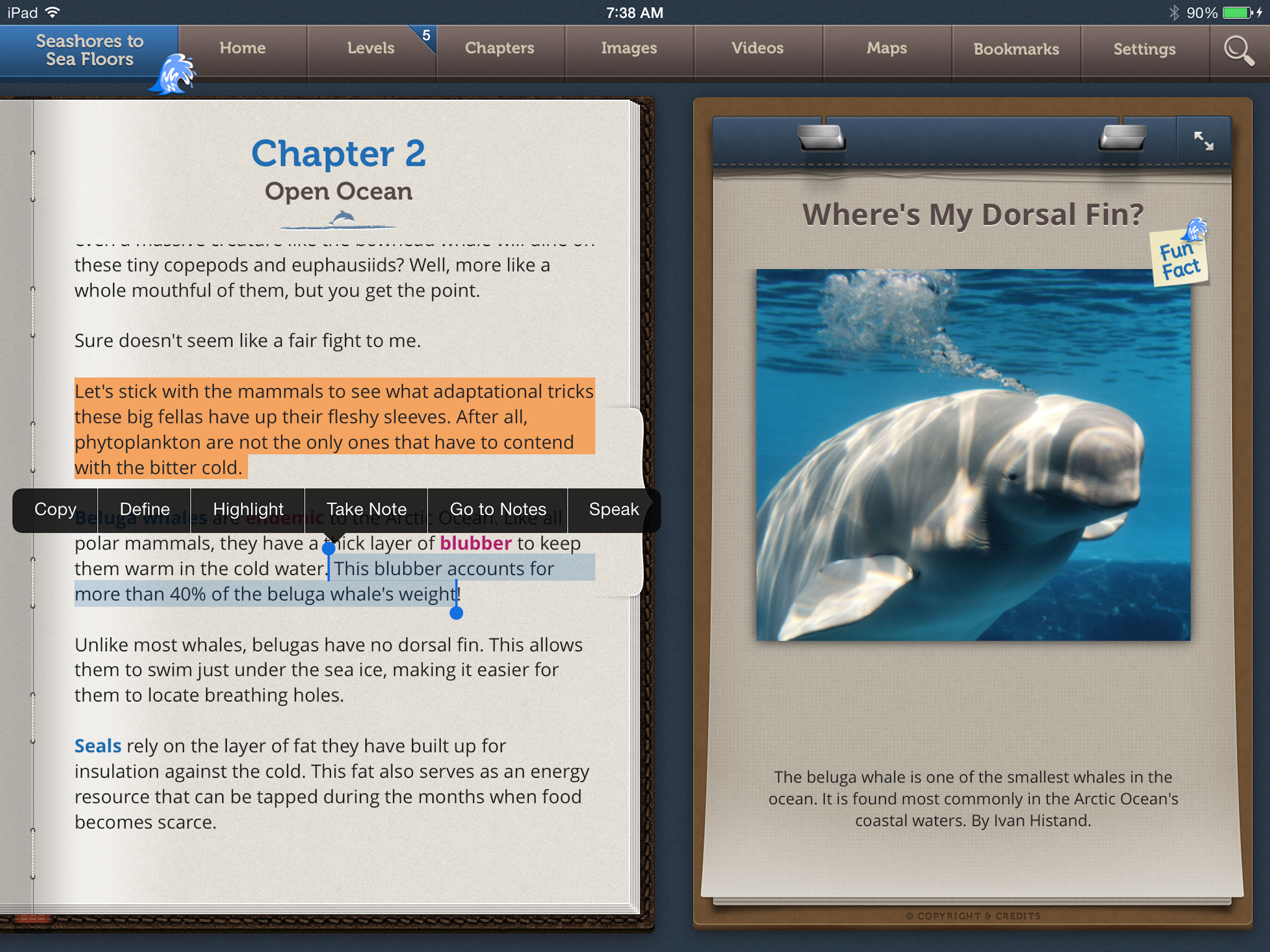Open the Settings tab
Image resolution: width=1270 pixels, height=952 pixels.
(x=1144, y=49)
